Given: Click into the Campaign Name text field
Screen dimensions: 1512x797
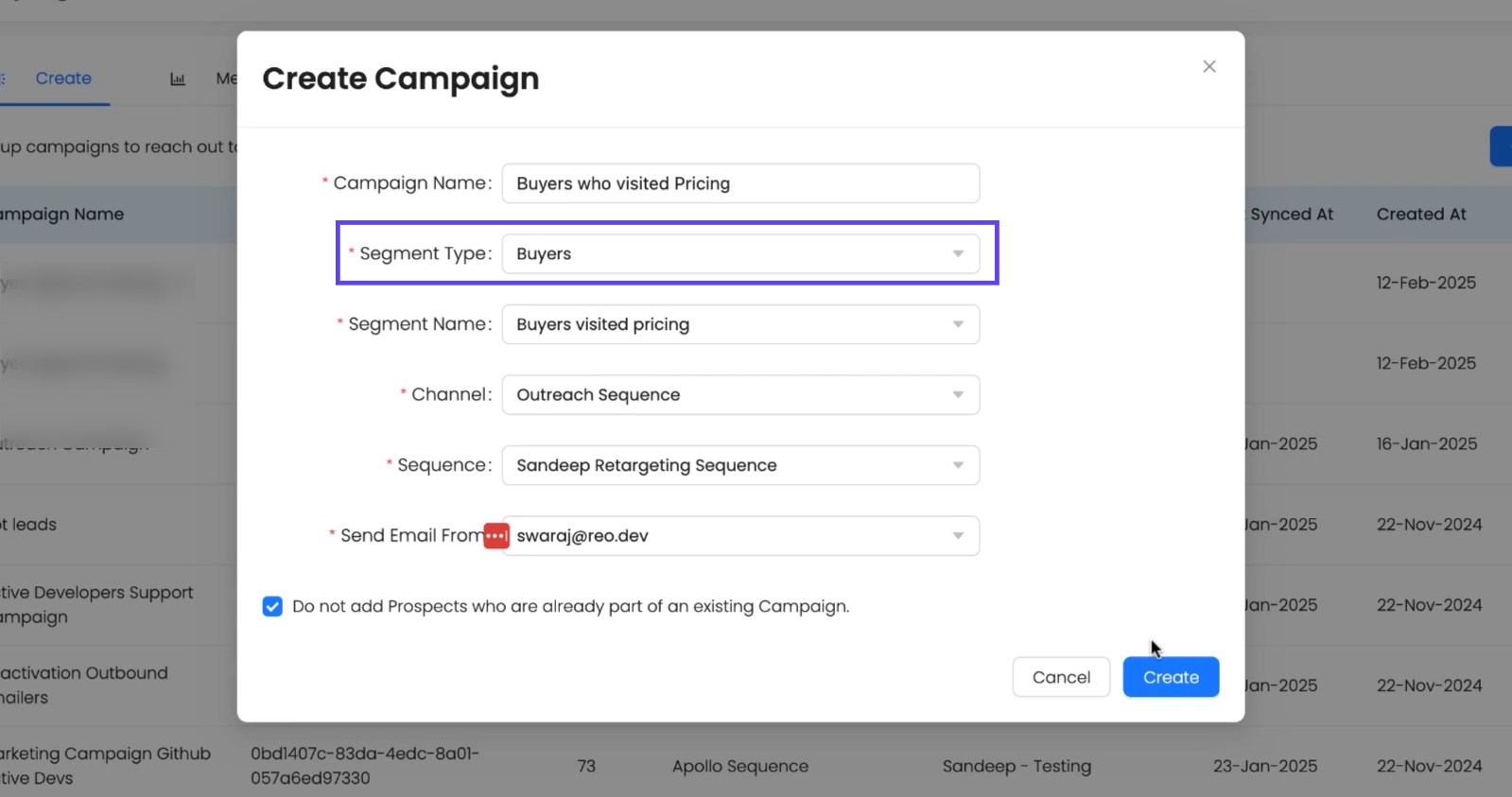Looking at the screenshot, I should click(739, 183).
